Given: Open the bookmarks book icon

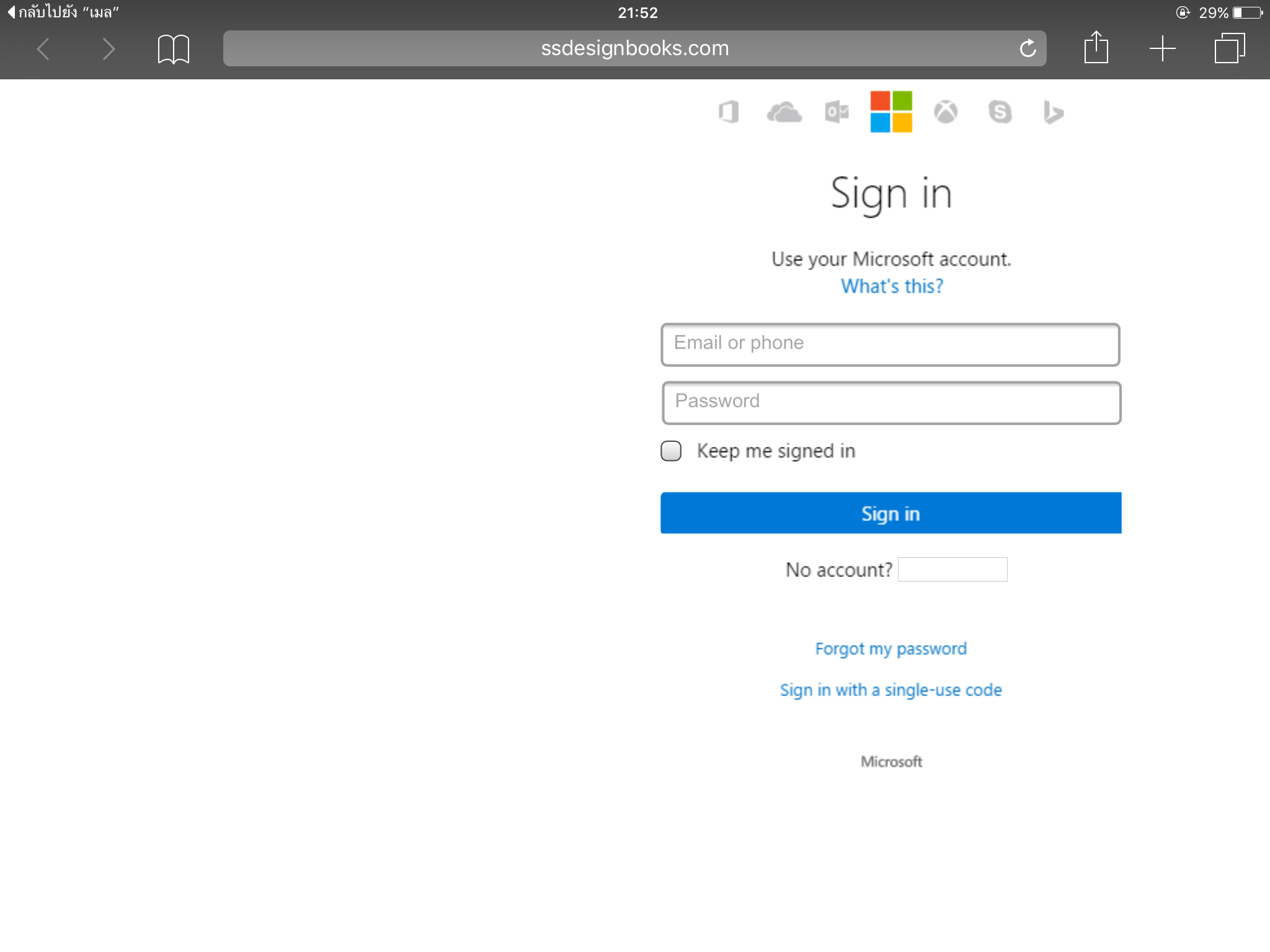Looking at the screenshot, I should click(x=174, y=49).
